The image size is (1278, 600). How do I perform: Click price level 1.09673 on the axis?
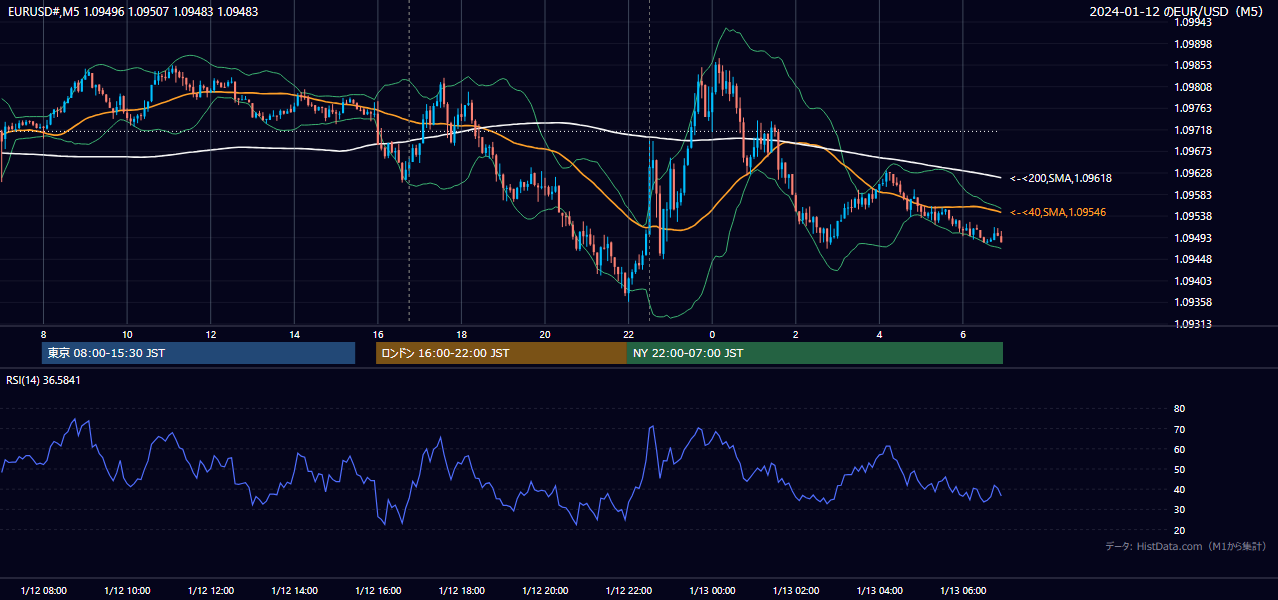1194,151
